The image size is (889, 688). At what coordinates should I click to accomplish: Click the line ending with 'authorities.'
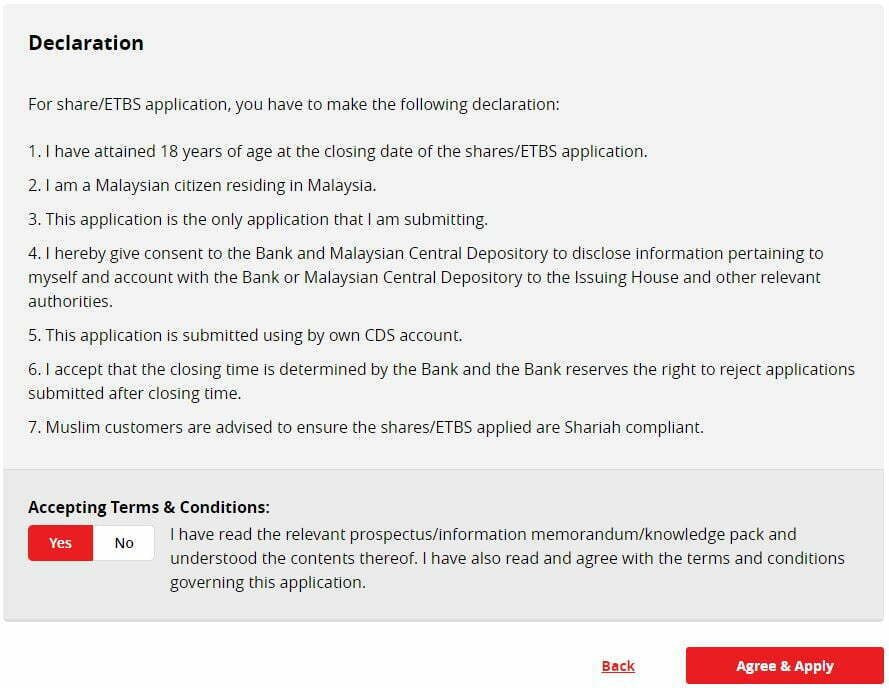[x=70, y=301]
